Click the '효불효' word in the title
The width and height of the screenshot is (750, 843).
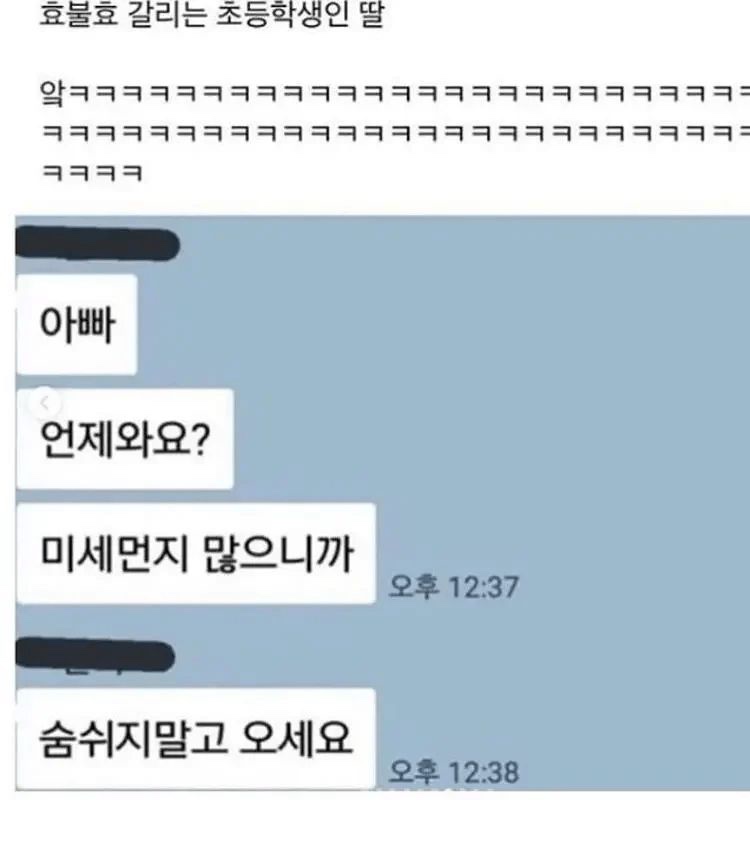click(x=78, y=13)
